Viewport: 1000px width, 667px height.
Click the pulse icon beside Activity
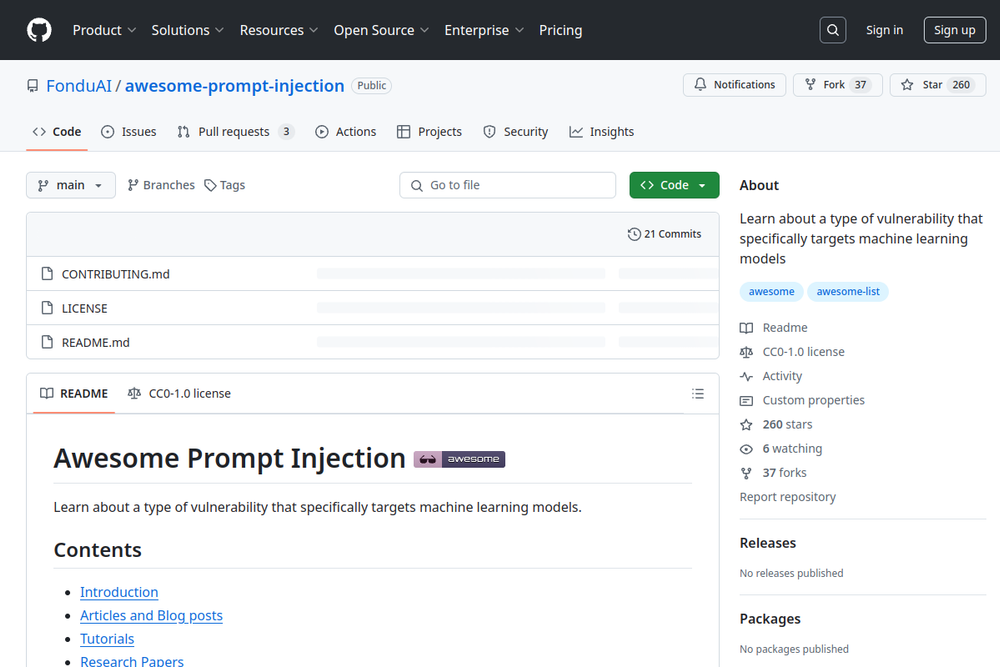click(x=746, y=376)
